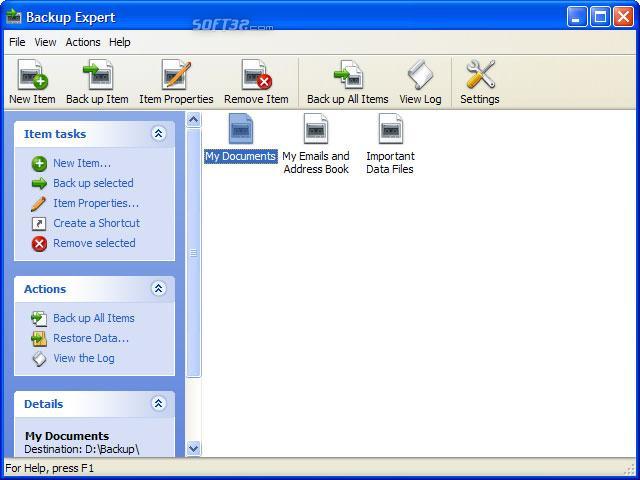
Task: Click the Item Properties... link
Action: (96, 203)
